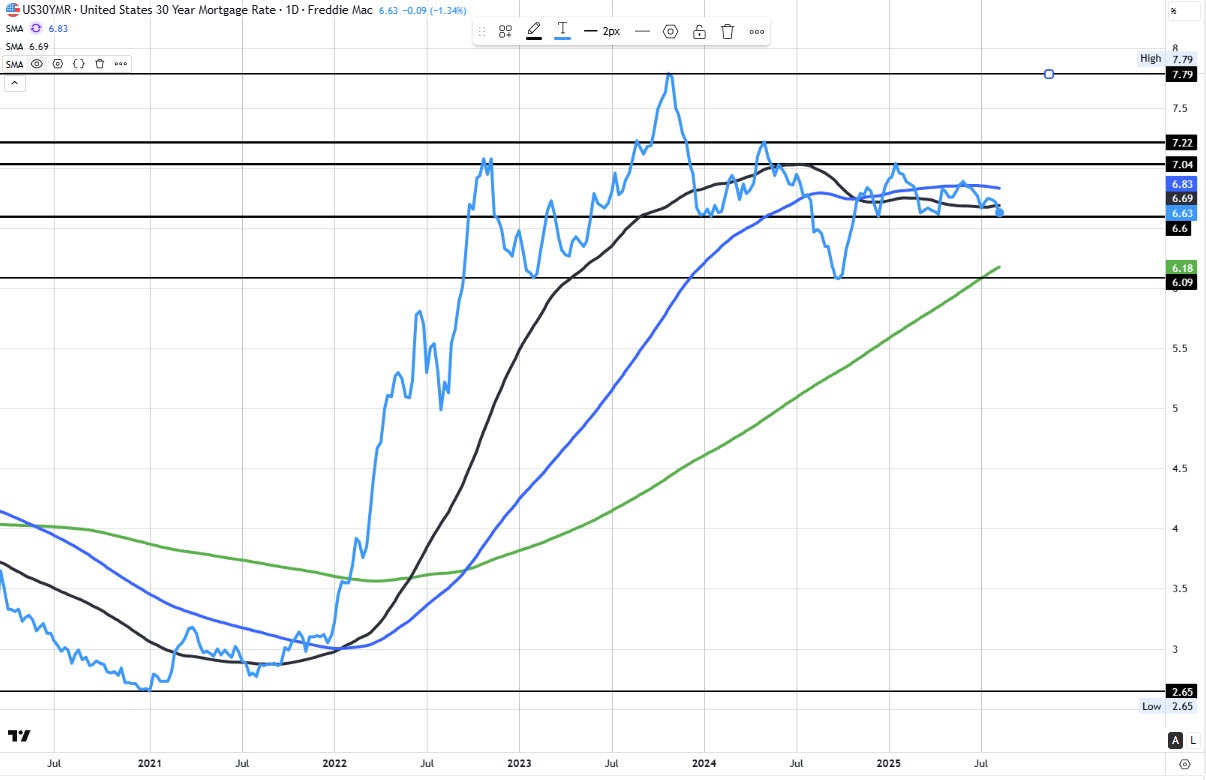The image size is (1206, 780).
Task: Toggle visibility of the SMA indicator with the eye
Action: coord(36,63)
